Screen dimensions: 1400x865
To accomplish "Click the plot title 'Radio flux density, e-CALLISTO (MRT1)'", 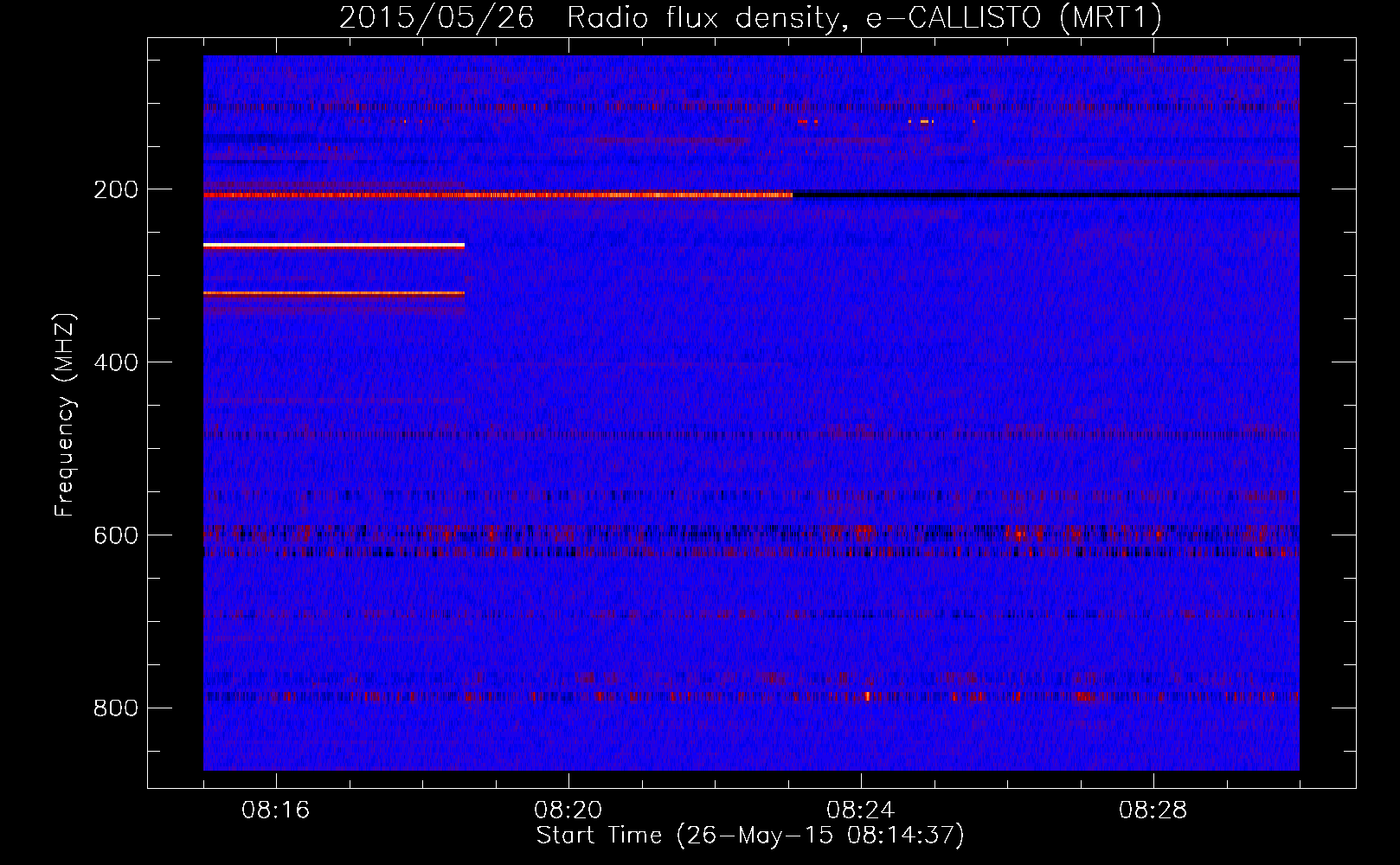I will point(864,17).
